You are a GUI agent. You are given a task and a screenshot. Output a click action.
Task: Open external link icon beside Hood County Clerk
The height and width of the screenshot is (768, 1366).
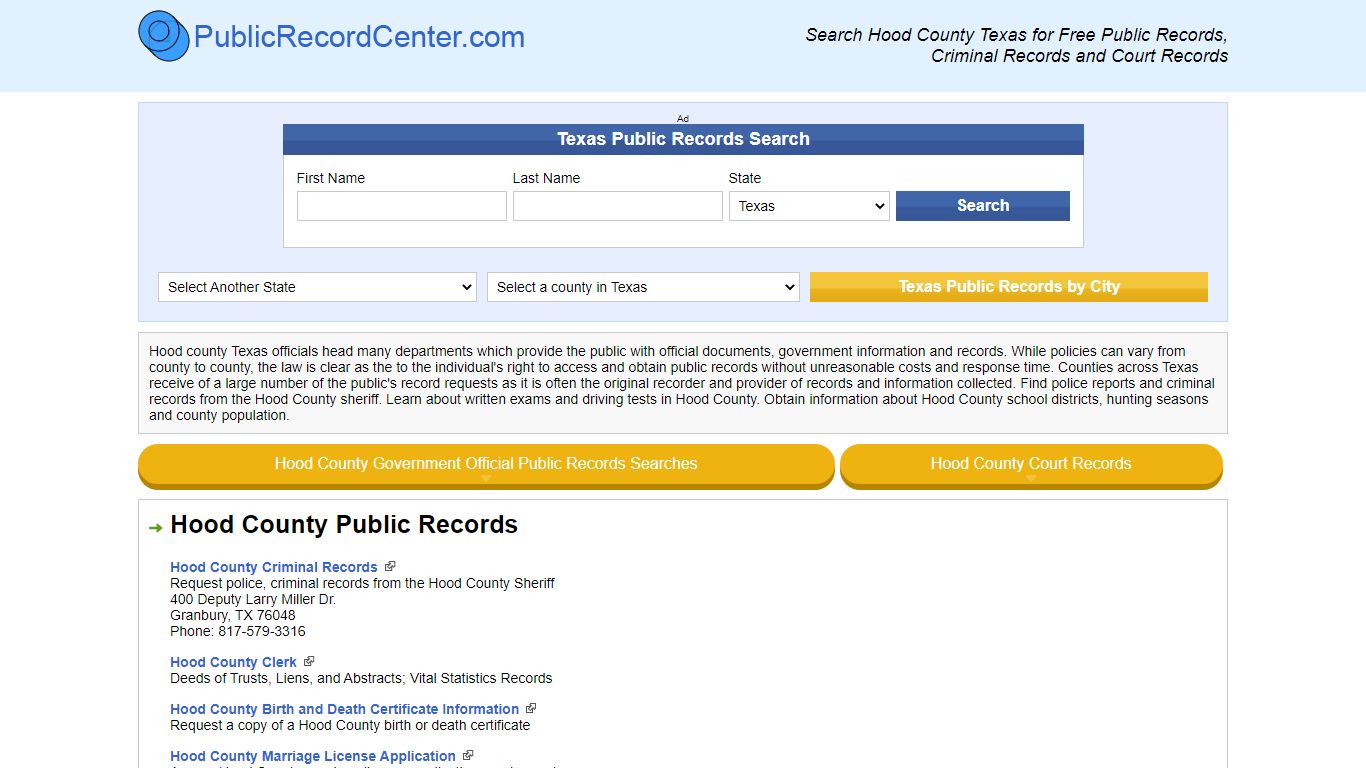[x=309, y=661]
